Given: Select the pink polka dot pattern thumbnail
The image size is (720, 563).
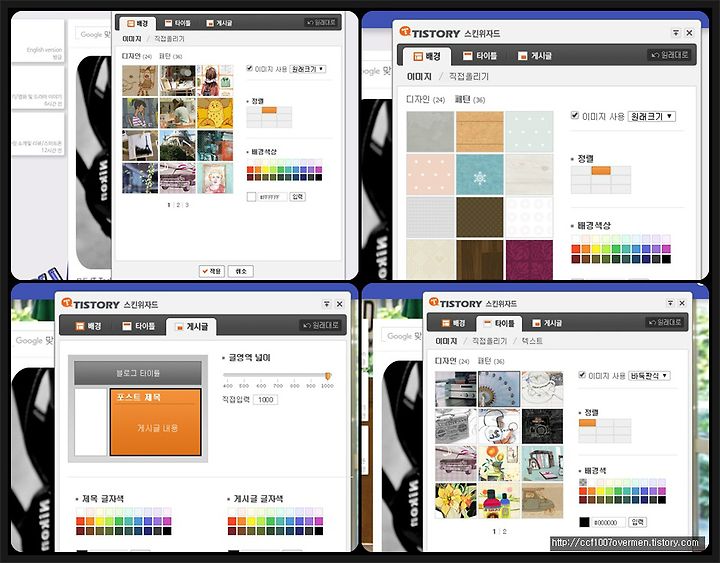Looking at the screenshot, I should (430, 175).
